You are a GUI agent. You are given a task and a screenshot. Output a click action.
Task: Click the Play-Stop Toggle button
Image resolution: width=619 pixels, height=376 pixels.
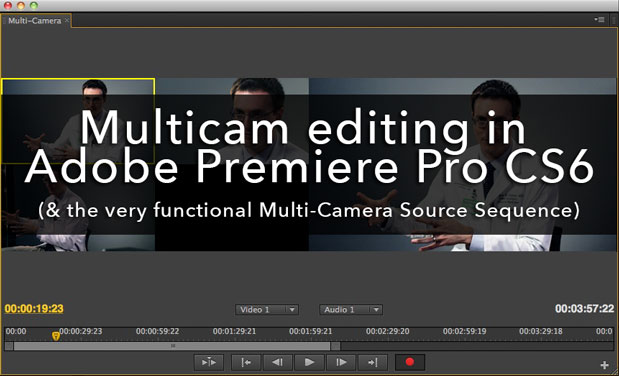click(x=309, y=362)
